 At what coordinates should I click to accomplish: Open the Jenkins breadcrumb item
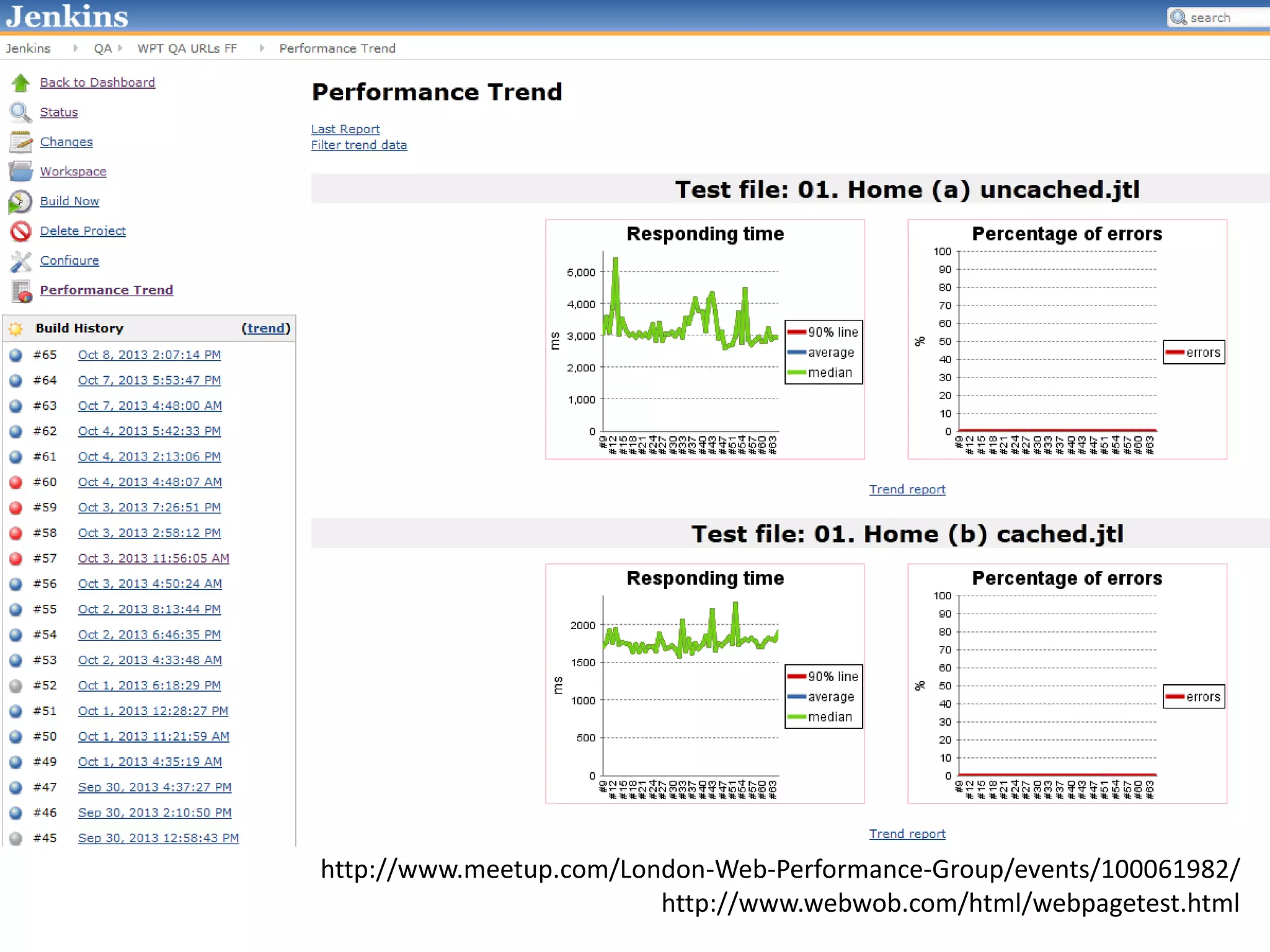pyautogui.click(x=29, y=48)
